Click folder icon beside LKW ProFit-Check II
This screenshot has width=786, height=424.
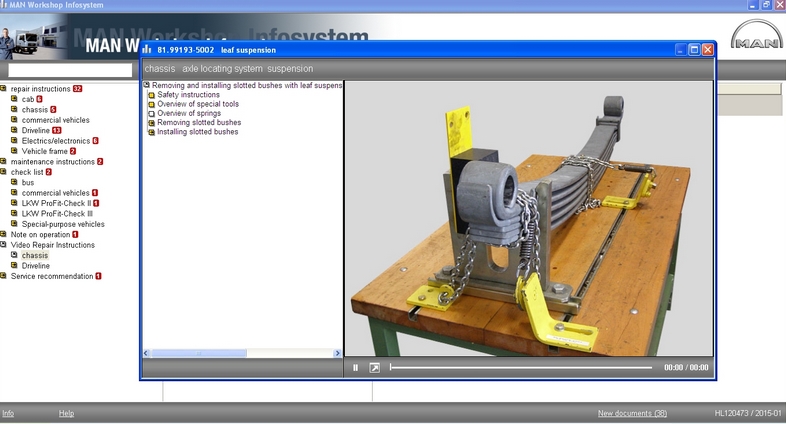coord(15,203)
